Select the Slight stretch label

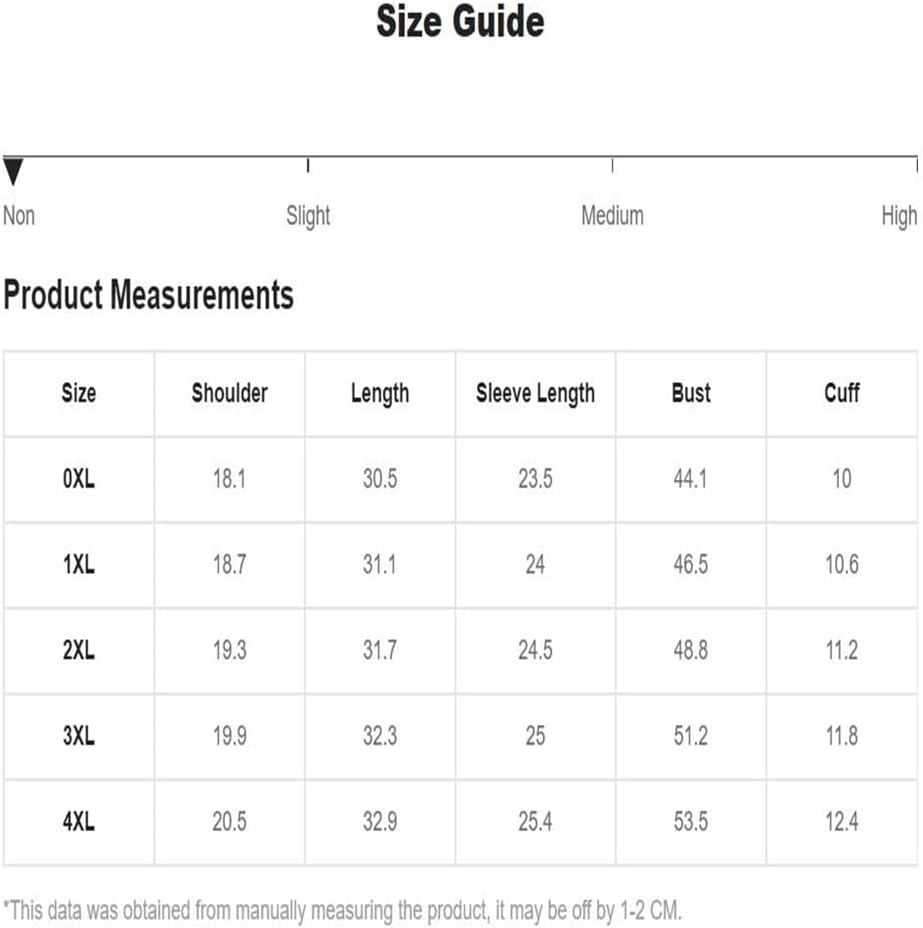308,216
